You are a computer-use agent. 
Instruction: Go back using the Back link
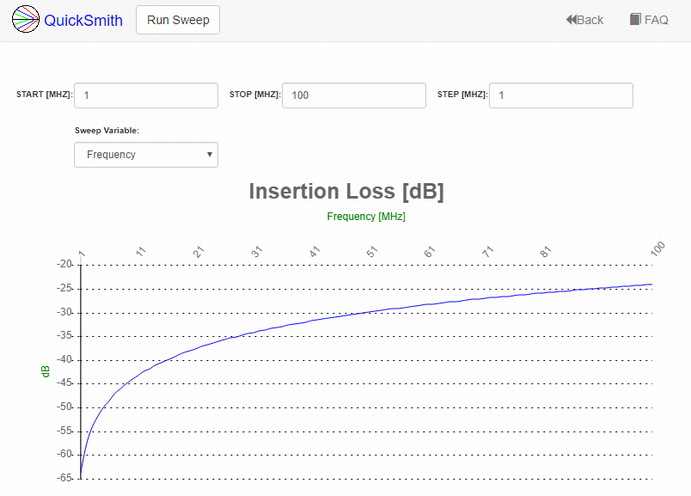[x=584, y=20]
